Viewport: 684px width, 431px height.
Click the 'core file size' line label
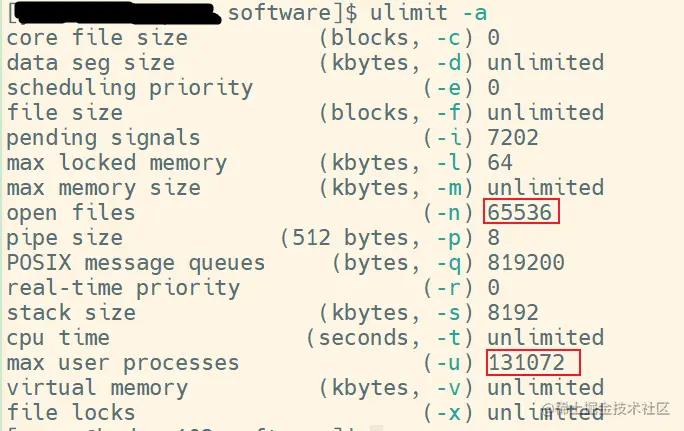coord(97,38)
